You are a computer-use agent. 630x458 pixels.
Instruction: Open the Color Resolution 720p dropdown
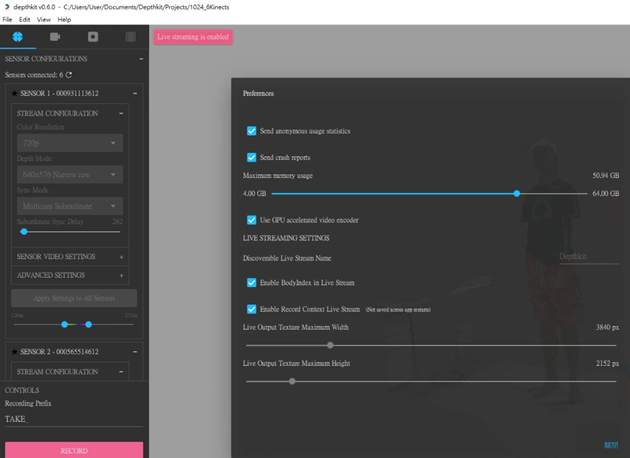click(69, 143)
